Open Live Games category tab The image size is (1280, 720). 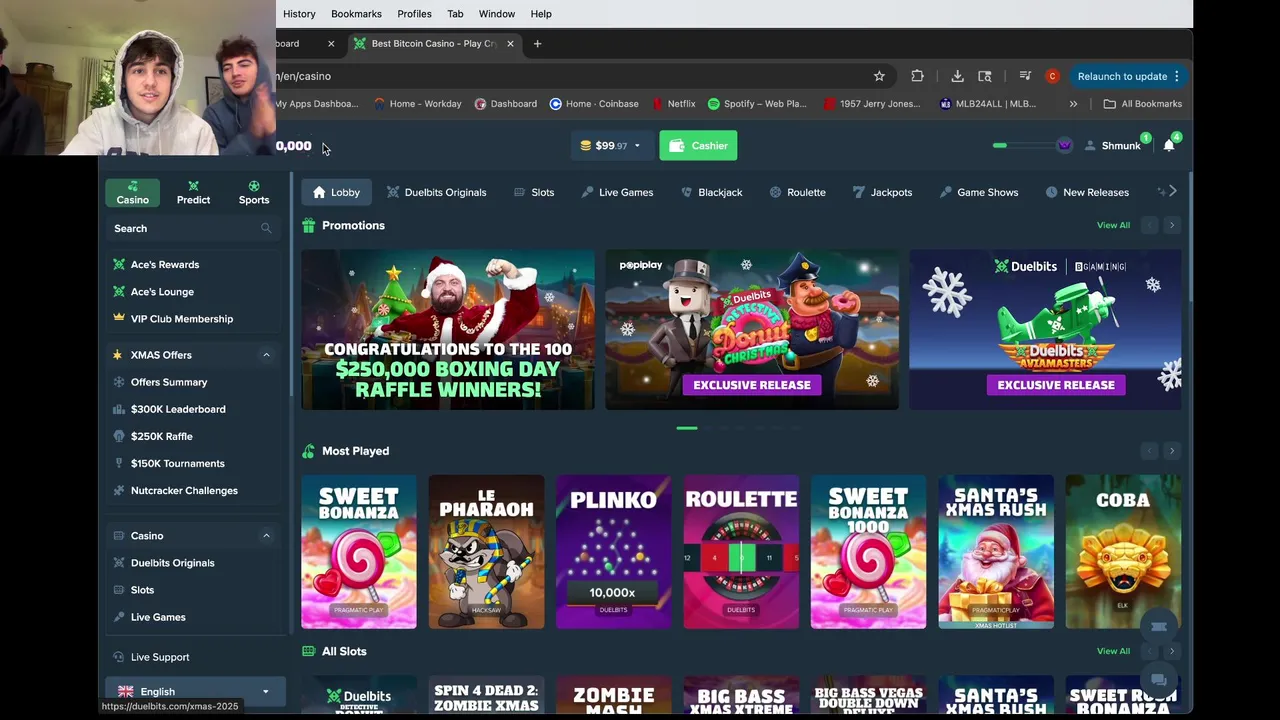tap(617, 192)
